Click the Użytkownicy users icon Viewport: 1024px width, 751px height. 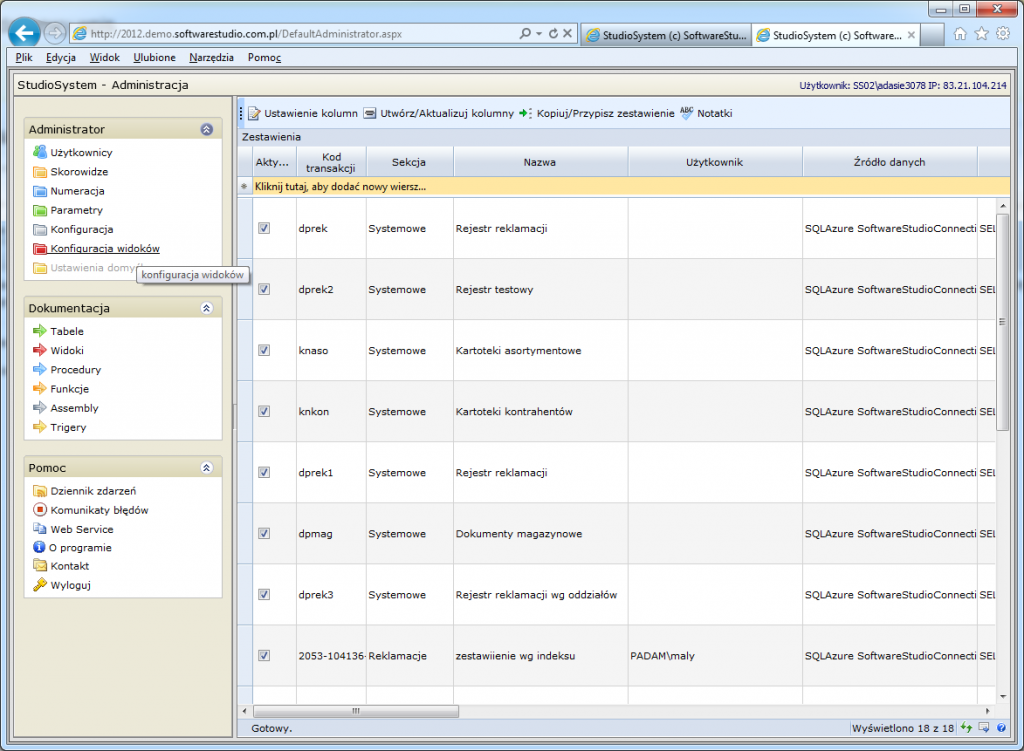coord(40,152)
